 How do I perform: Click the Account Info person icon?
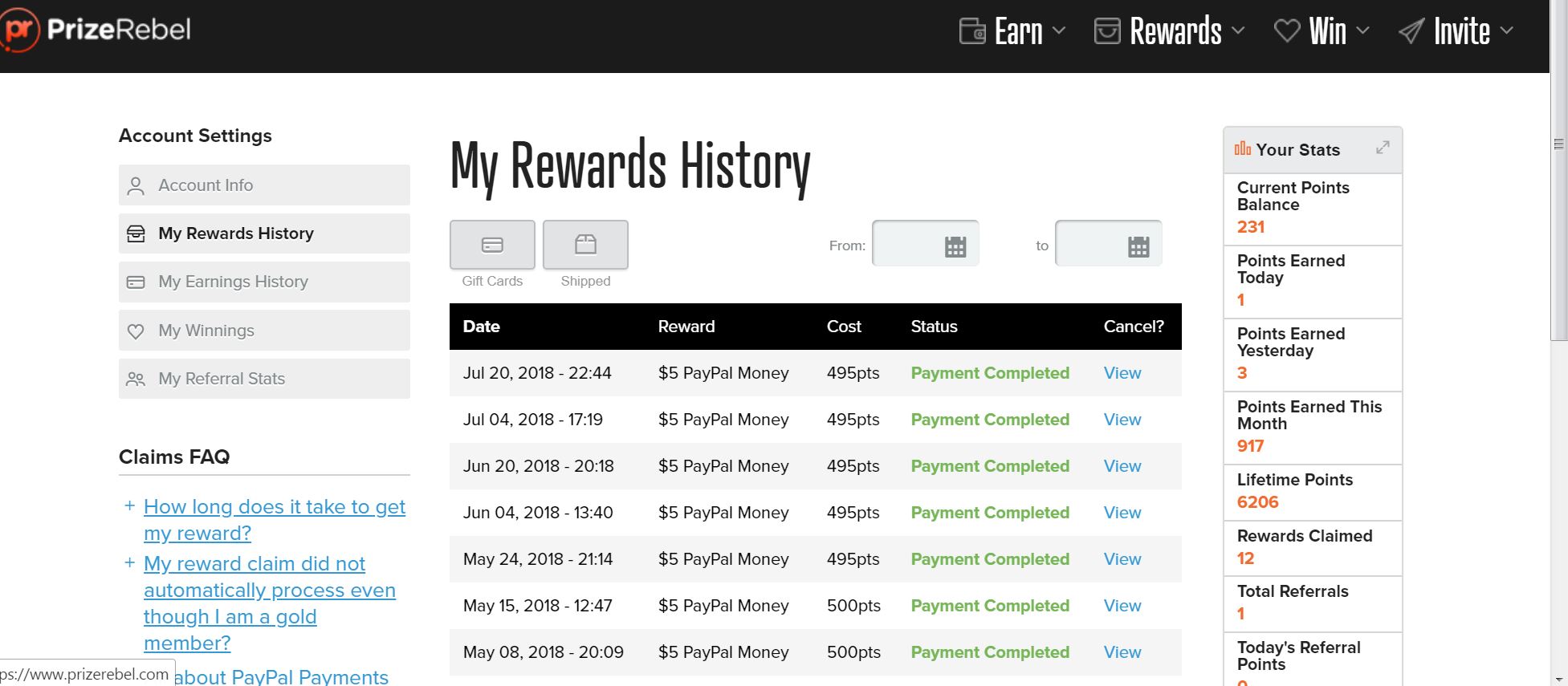click(136, 186)
